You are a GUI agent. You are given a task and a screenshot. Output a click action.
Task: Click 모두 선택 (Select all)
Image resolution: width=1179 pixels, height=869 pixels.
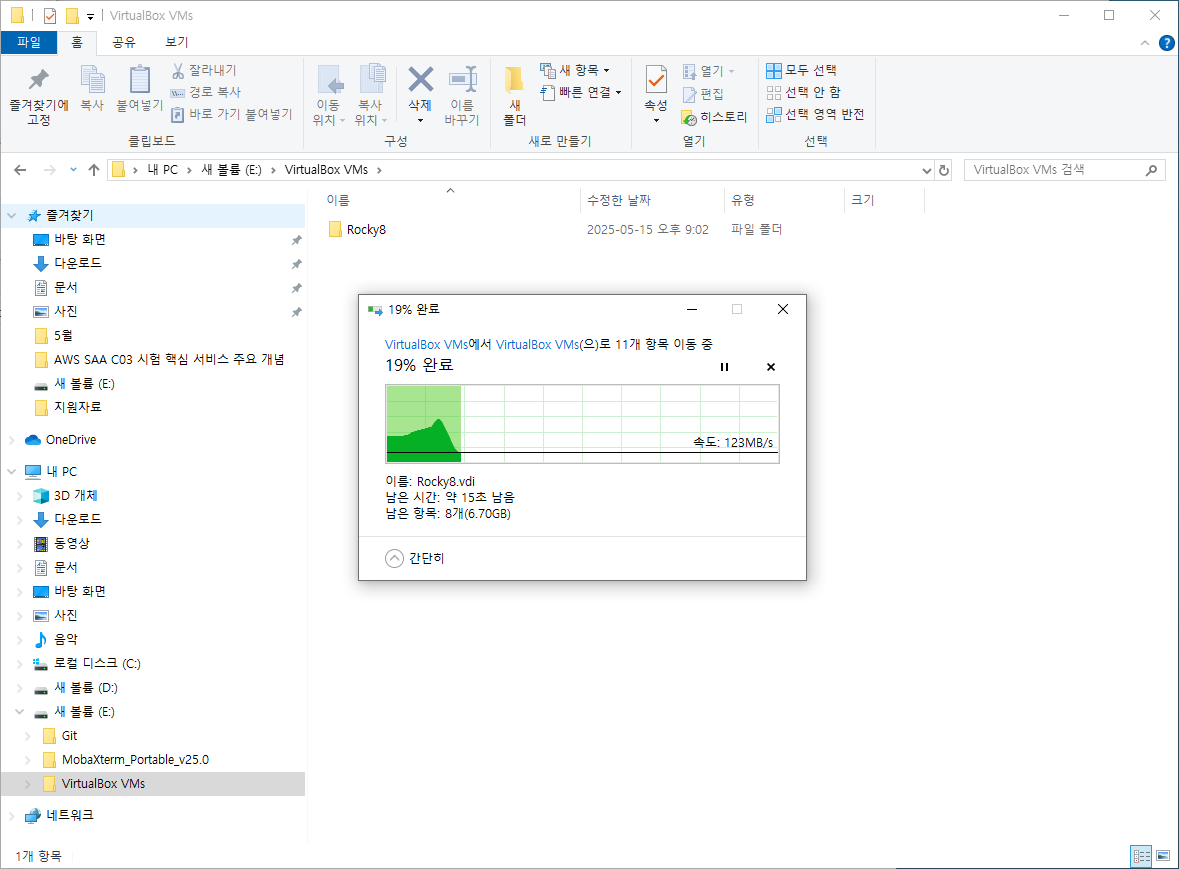[802, 70]
